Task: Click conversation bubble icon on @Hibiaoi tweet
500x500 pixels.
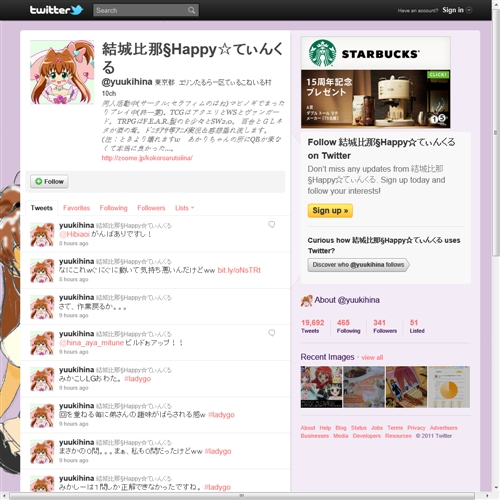Action: tap(272, 224)
